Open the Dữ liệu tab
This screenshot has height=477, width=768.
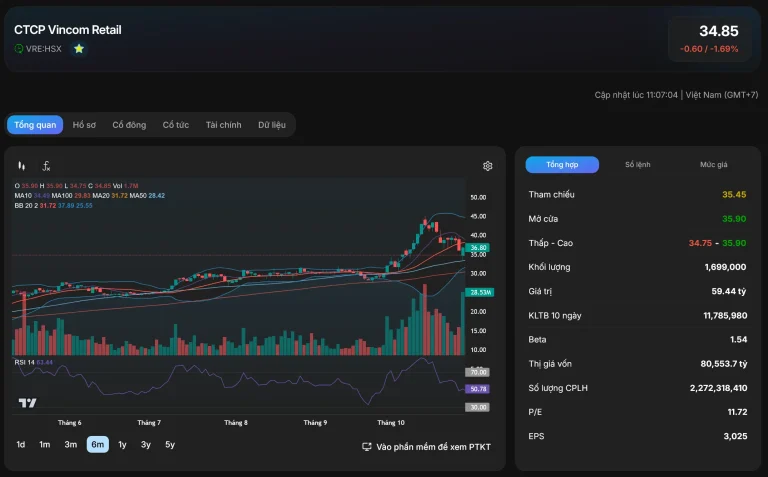(272, 125)
